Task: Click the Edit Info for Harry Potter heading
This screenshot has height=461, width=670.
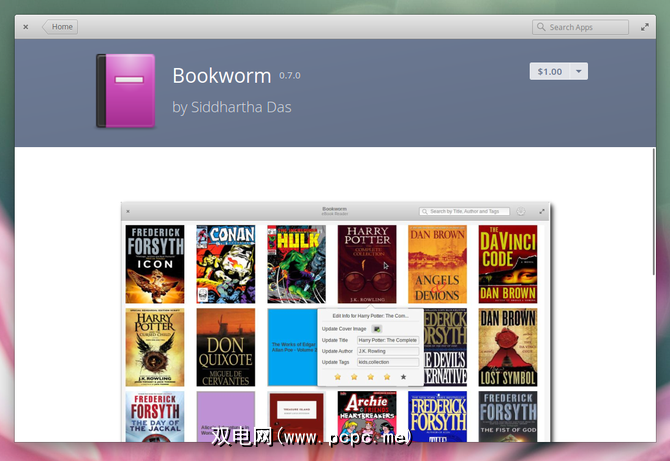Action: click(370, 316)
